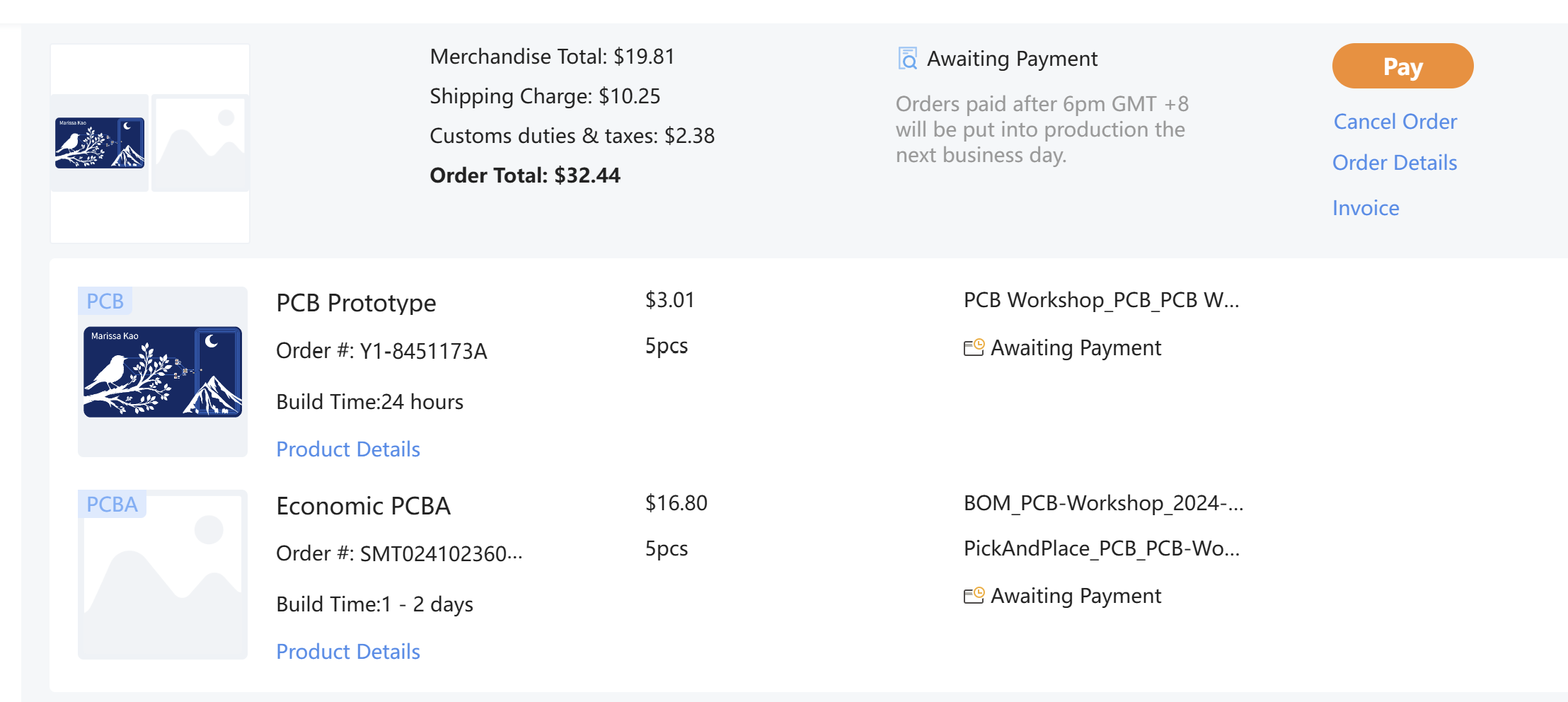
Task: Click the Awaiting Payment magnifier document icon
Action: tap(907, 58)
